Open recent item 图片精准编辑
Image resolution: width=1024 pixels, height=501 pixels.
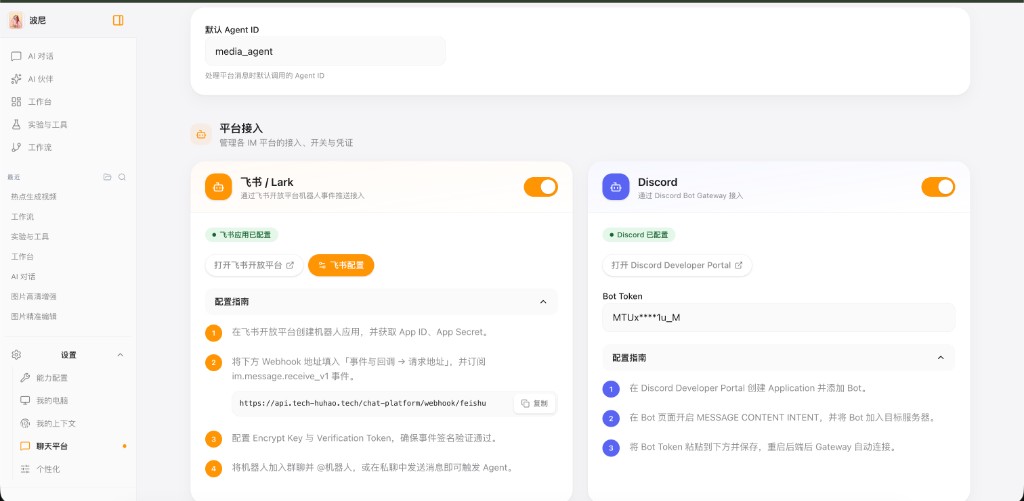tap(34, 316)
